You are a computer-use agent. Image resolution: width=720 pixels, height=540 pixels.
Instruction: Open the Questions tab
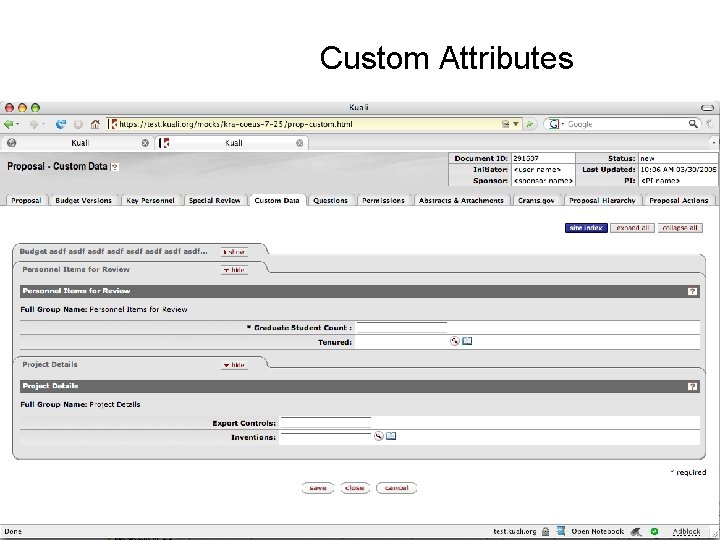(x=330, y=200)
